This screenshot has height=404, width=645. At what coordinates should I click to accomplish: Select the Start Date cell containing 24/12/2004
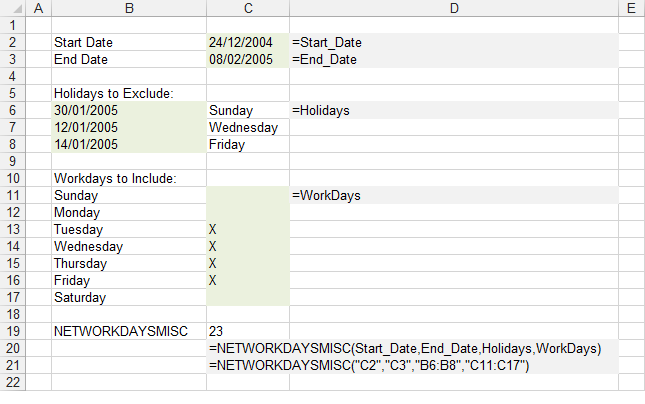coord(247,43)
